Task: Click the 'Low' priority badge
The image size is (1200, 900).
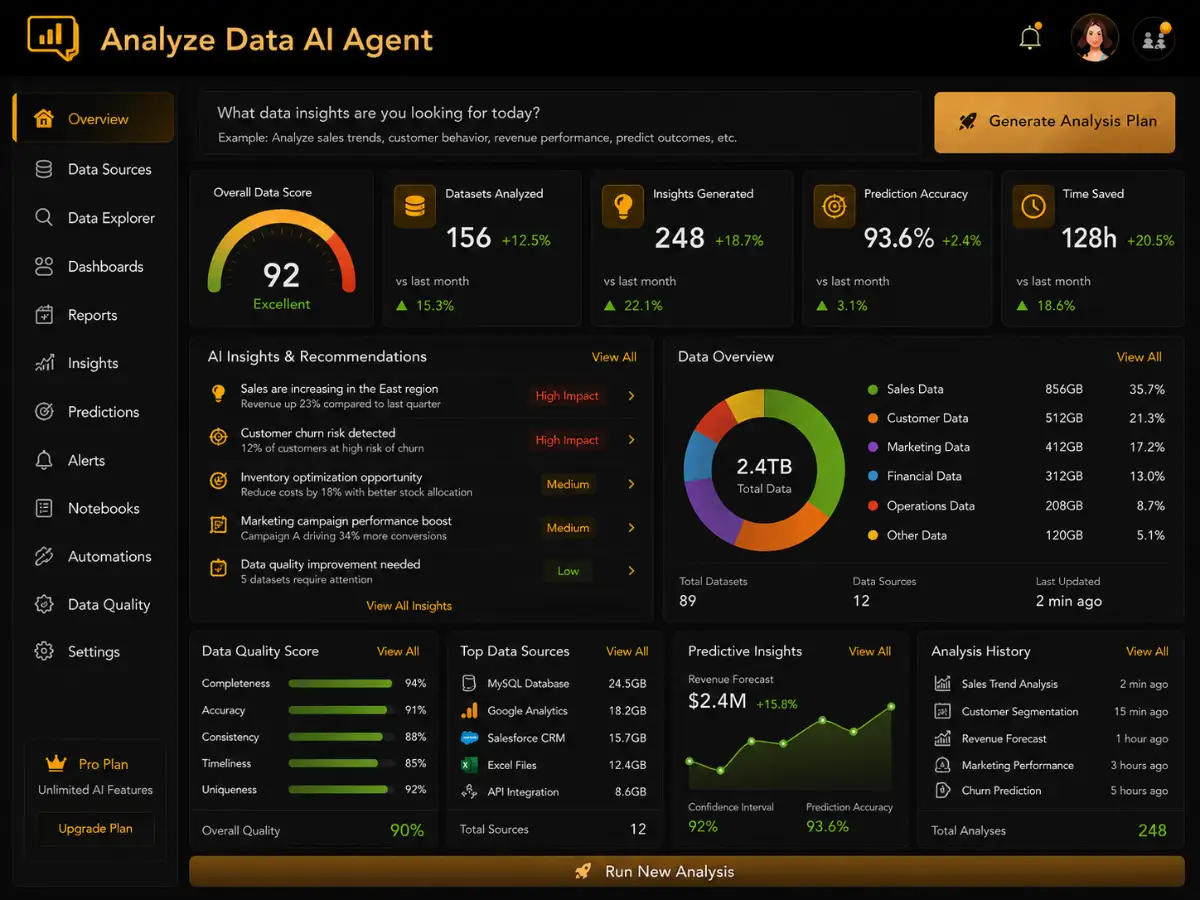Action: coord(568,571)
